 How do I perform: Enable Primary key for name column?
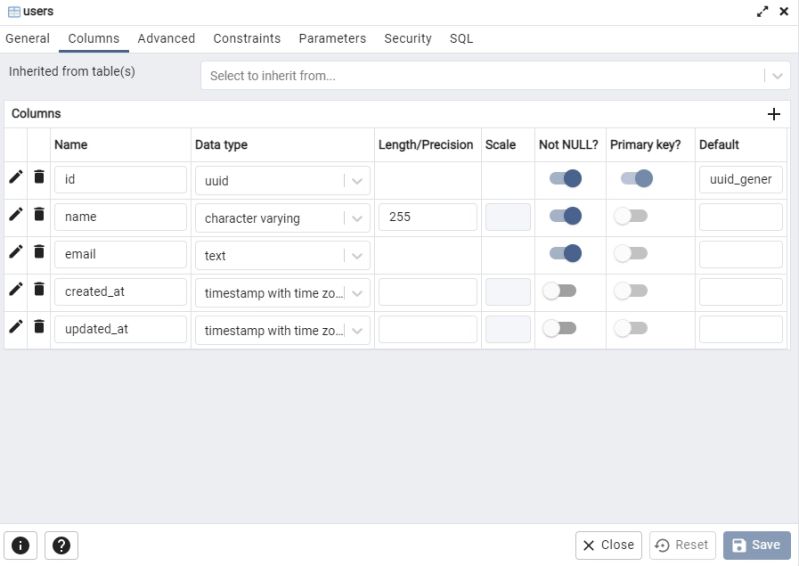(x=631, y=216)
